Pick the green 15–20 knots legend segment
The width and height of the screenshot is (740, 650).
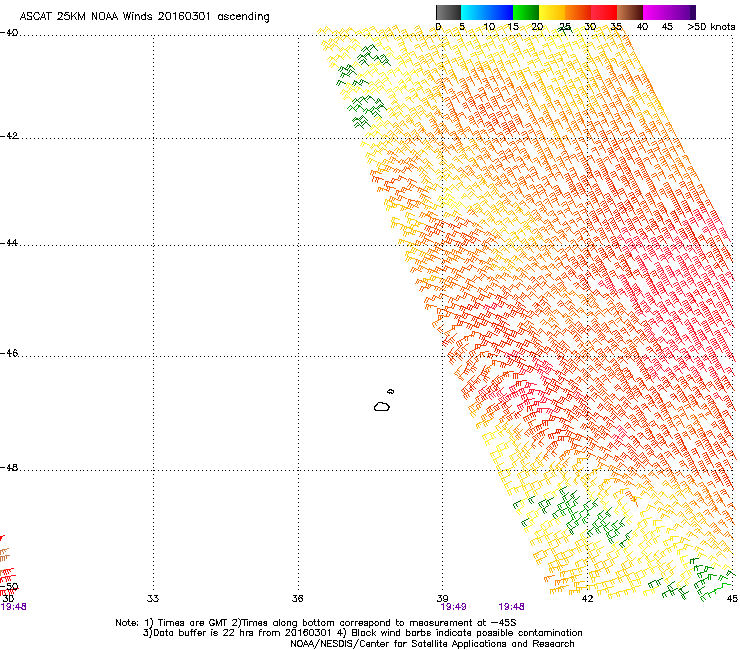[526, 12]
